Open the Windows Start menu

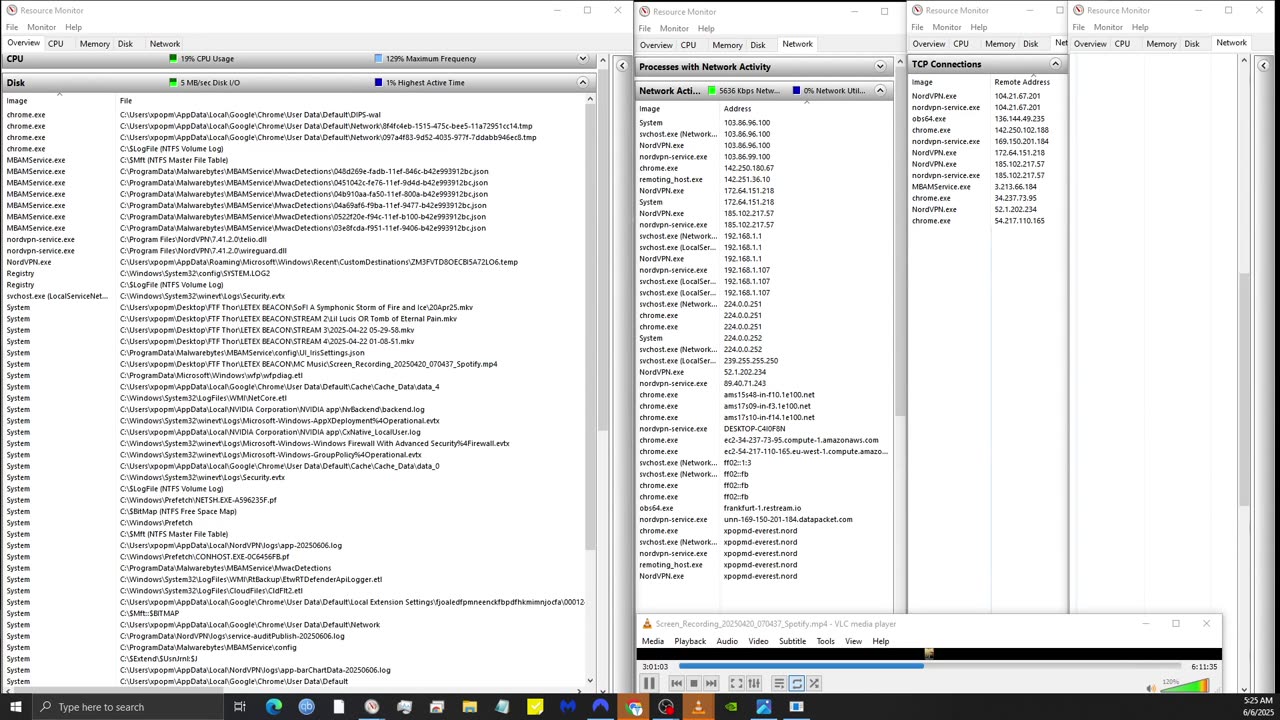coord(15,707)
